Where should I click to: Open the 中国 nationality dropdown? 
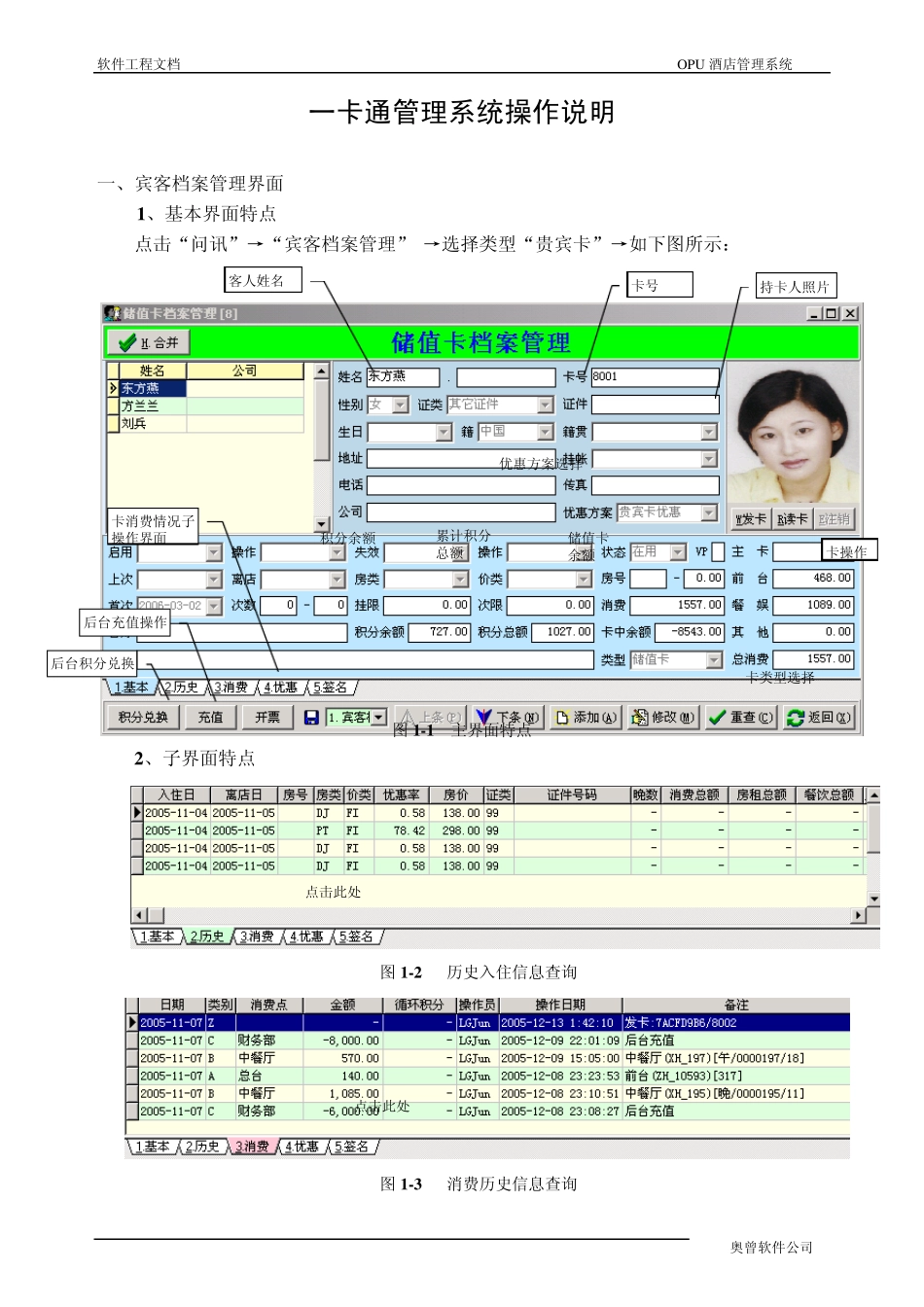(546, 432)
